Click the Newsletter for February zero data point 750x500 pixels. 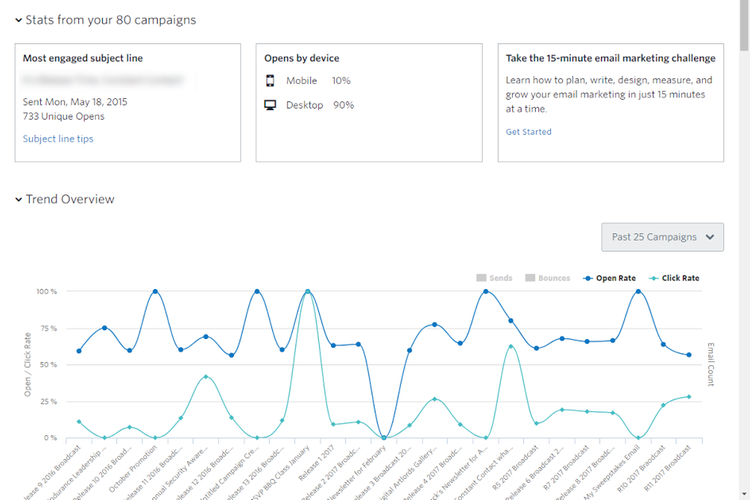click(384, 438)
